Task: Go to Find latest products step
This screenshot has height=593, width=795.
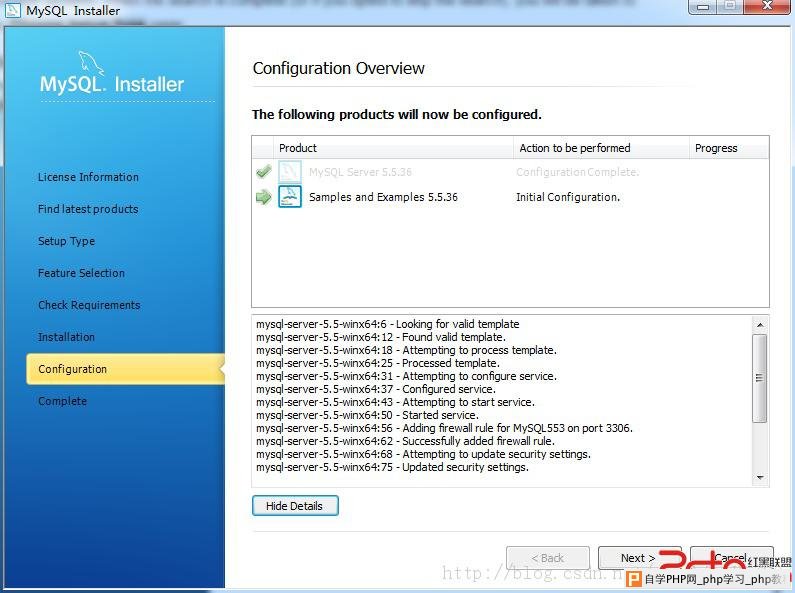Action: (x=88, y=209)
